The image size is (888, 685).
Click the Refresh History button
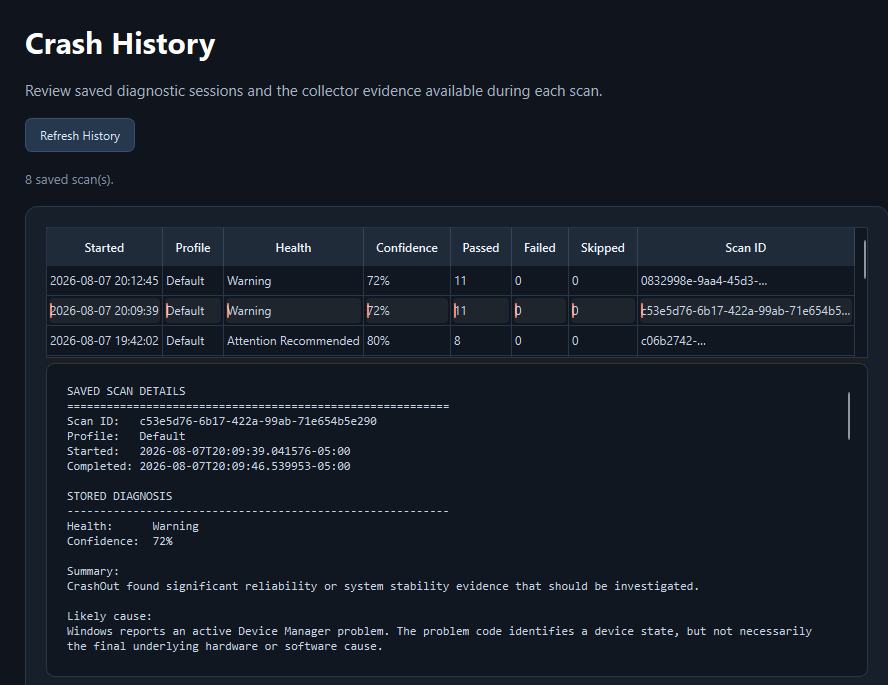pyautogui.click(x=80, y=135)
